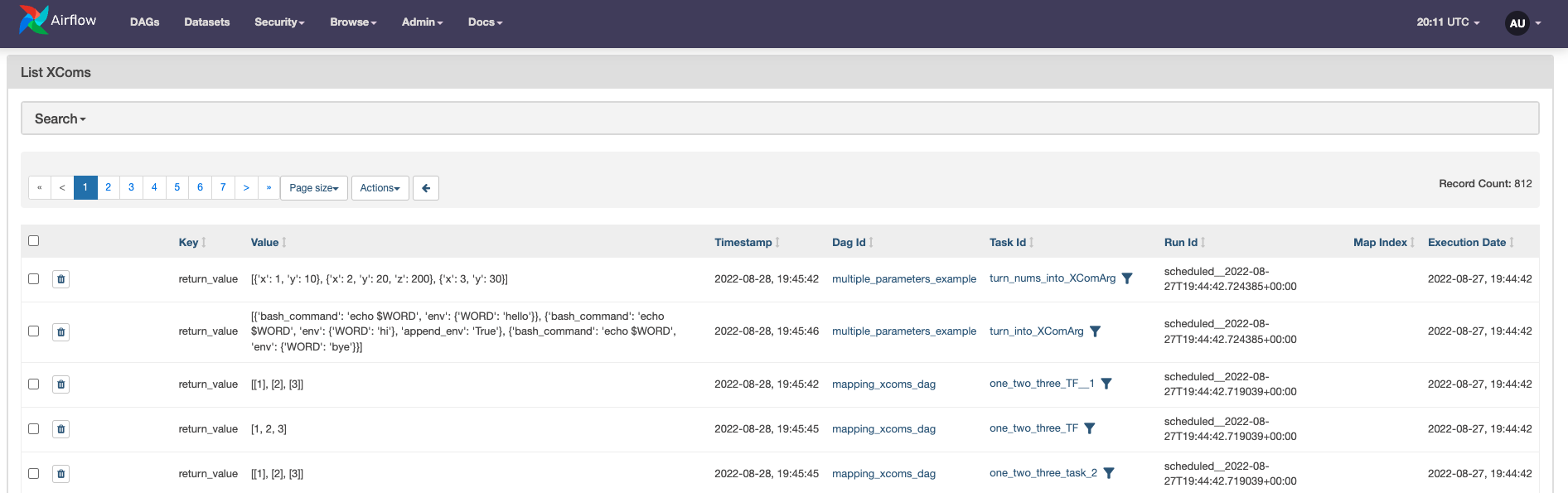Open the 20:11 UTC timezone selector
Image resolution: width=1568 pixels, height=493 pixels.
tap(1447, 22)
